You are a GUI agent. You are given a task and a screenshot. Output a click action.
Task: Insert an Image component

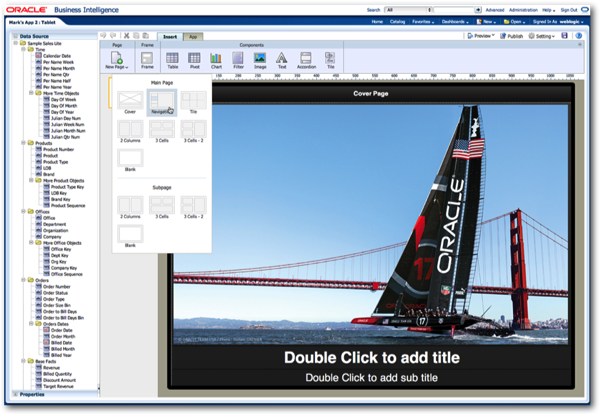coord(260,60)
